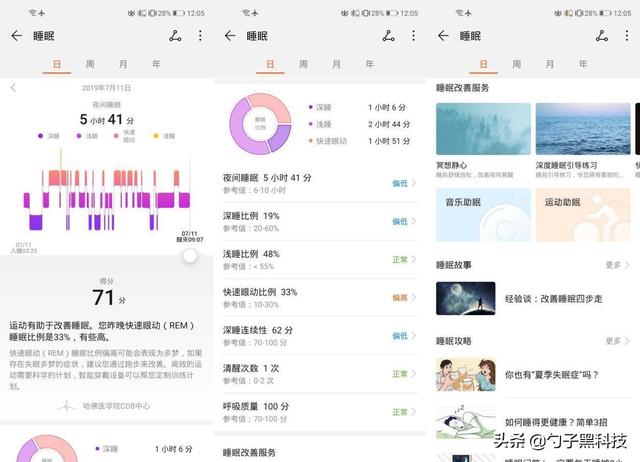Image resolution: width=640 pixels, height=462 pixels.
Task: Go to previous day beside 2019年7月11日
Action: [13, 88]
